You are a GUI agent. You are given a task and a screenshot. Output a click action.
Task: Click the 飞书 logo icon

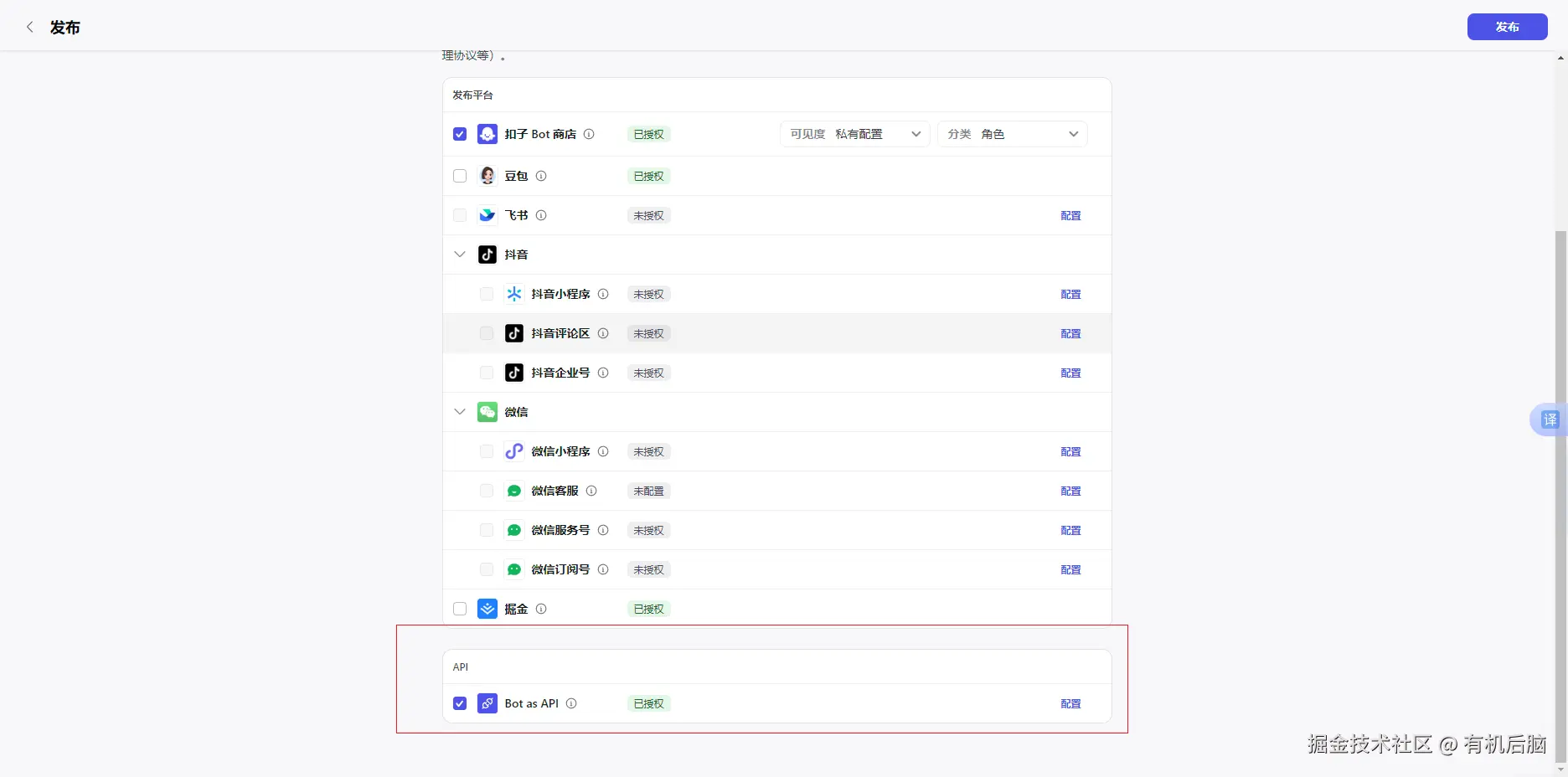point(487,215)
